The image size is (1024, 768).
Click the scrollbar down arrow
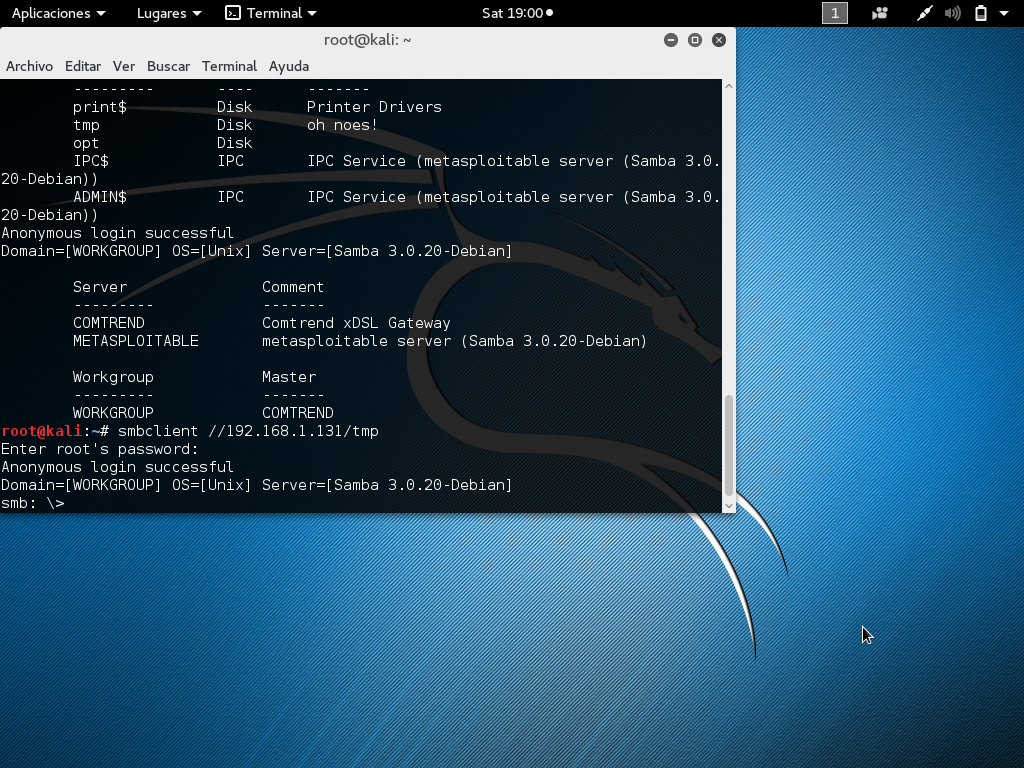pyautogui.click(x=729, y=505)
